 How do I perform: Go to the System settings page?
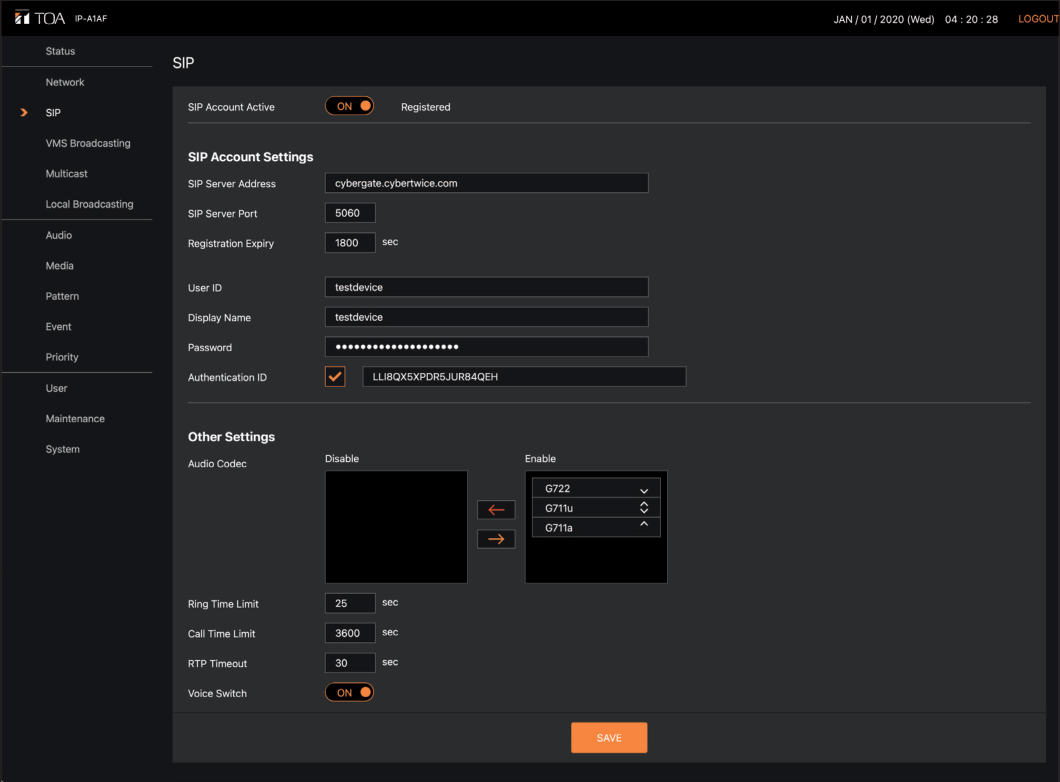62,449
